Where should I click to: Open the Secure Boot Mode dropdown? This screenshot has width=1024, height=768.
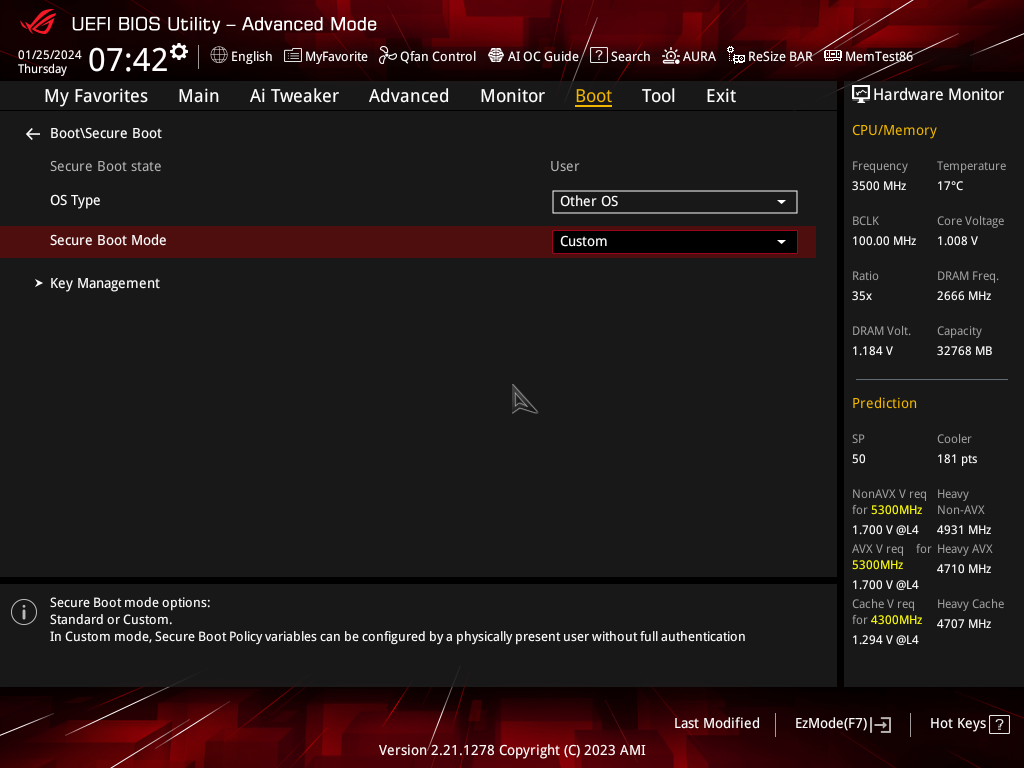point(674,242)
